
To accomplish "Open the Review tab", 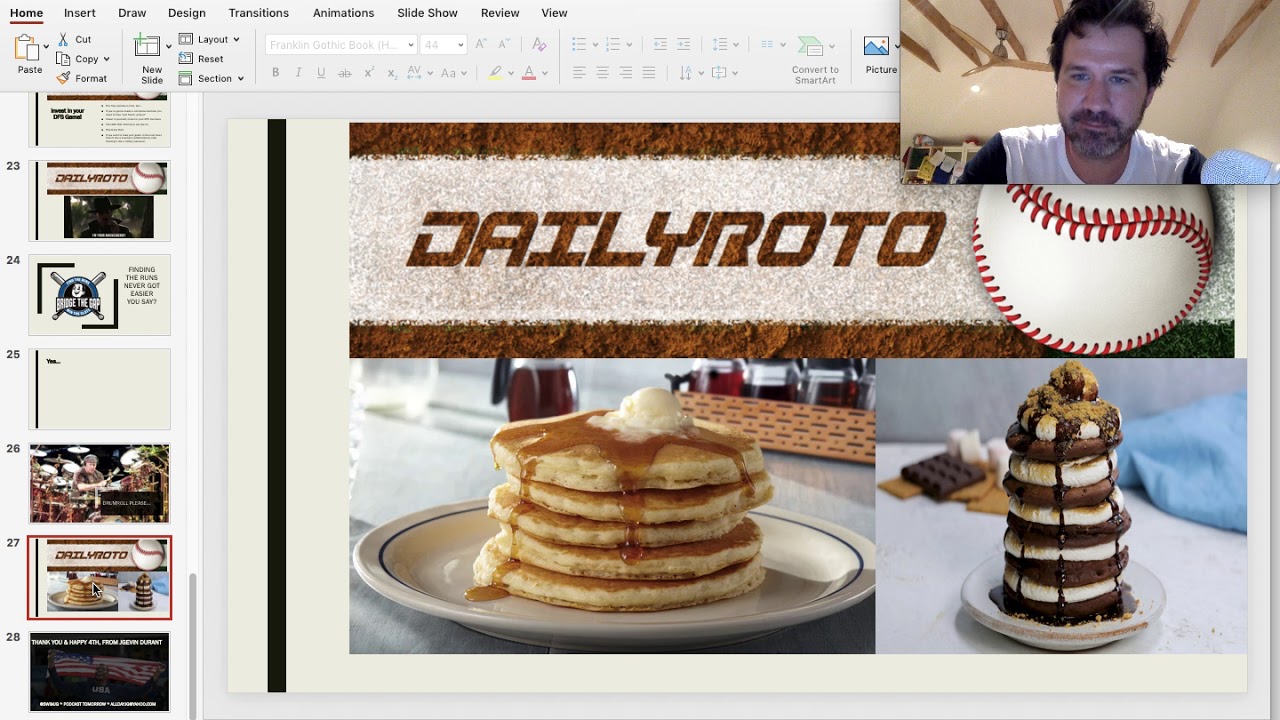I will 500,13.
